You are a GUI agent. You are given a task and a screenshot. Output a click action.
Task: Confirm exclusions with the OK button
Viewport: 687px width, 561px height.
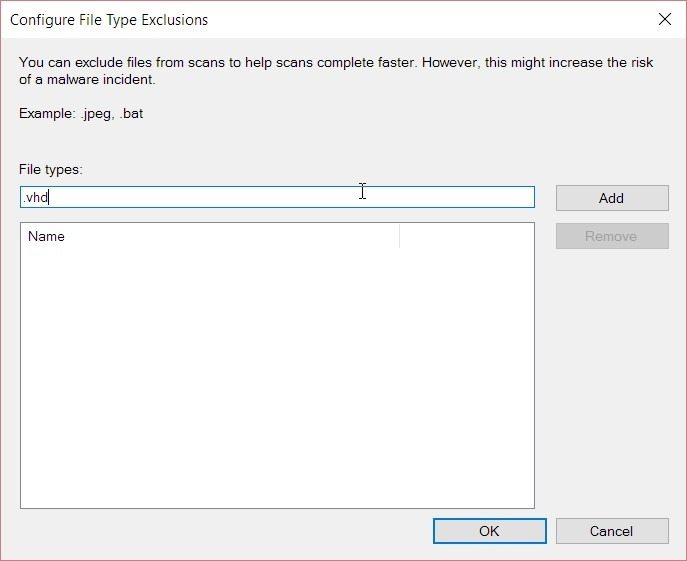pyautogui.click(x=489, y=531)
